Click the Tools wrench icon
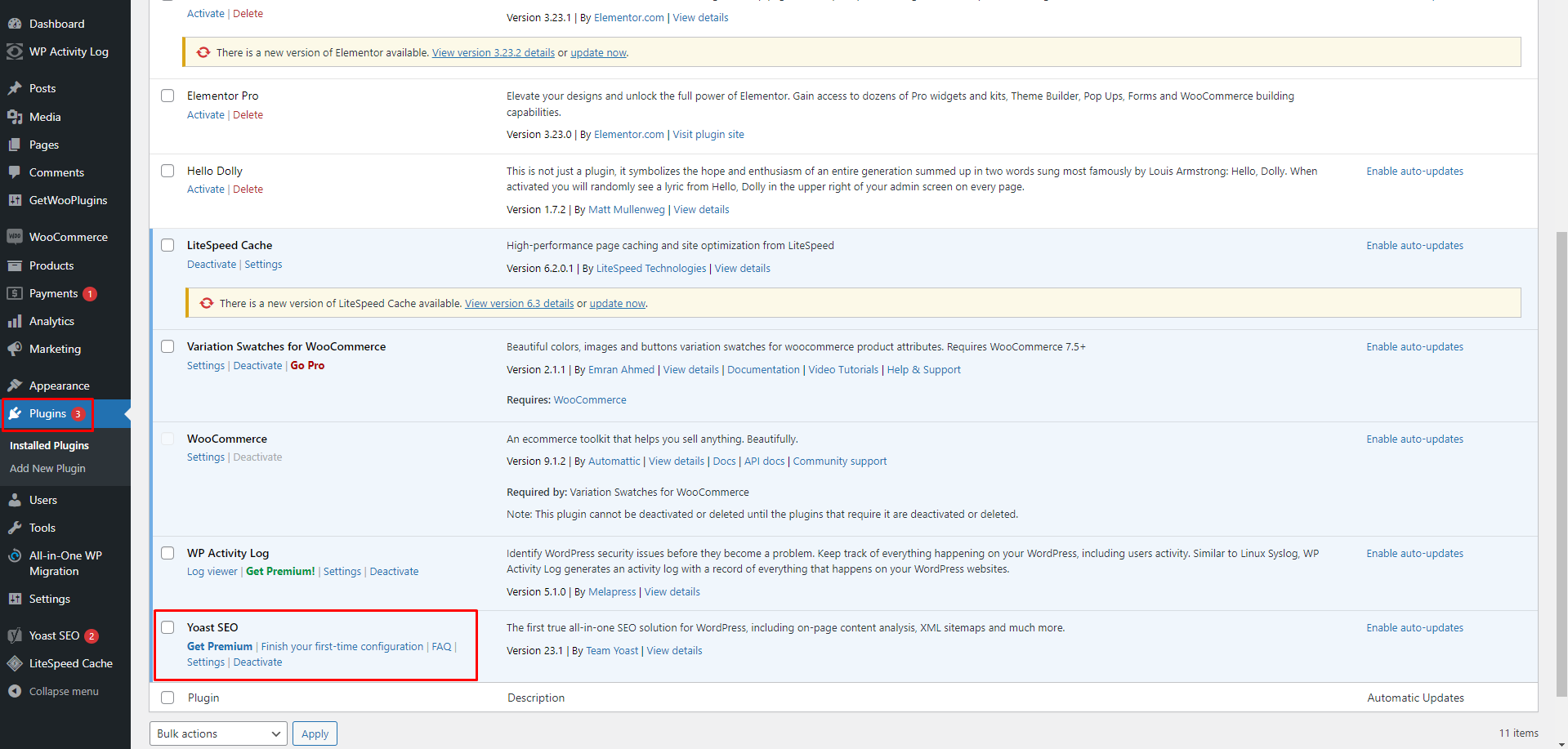Screen dimensions: 1568x749 pyautogui.click(x=15, y=528)
